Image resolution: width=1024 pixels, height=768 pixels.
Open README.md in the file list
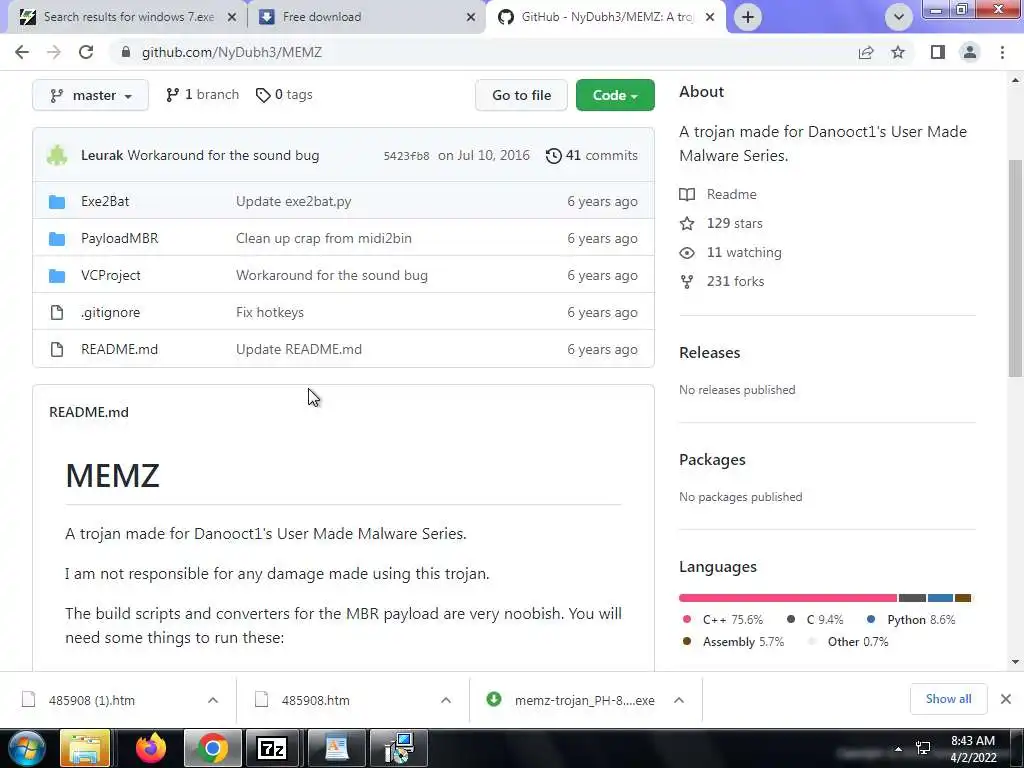point(120,349)
